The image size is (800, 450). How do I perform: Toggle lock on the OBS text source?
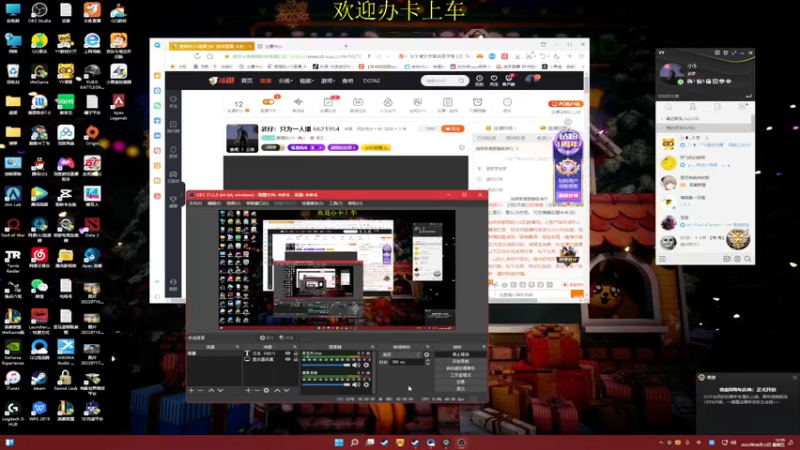(x=295, y=353)
